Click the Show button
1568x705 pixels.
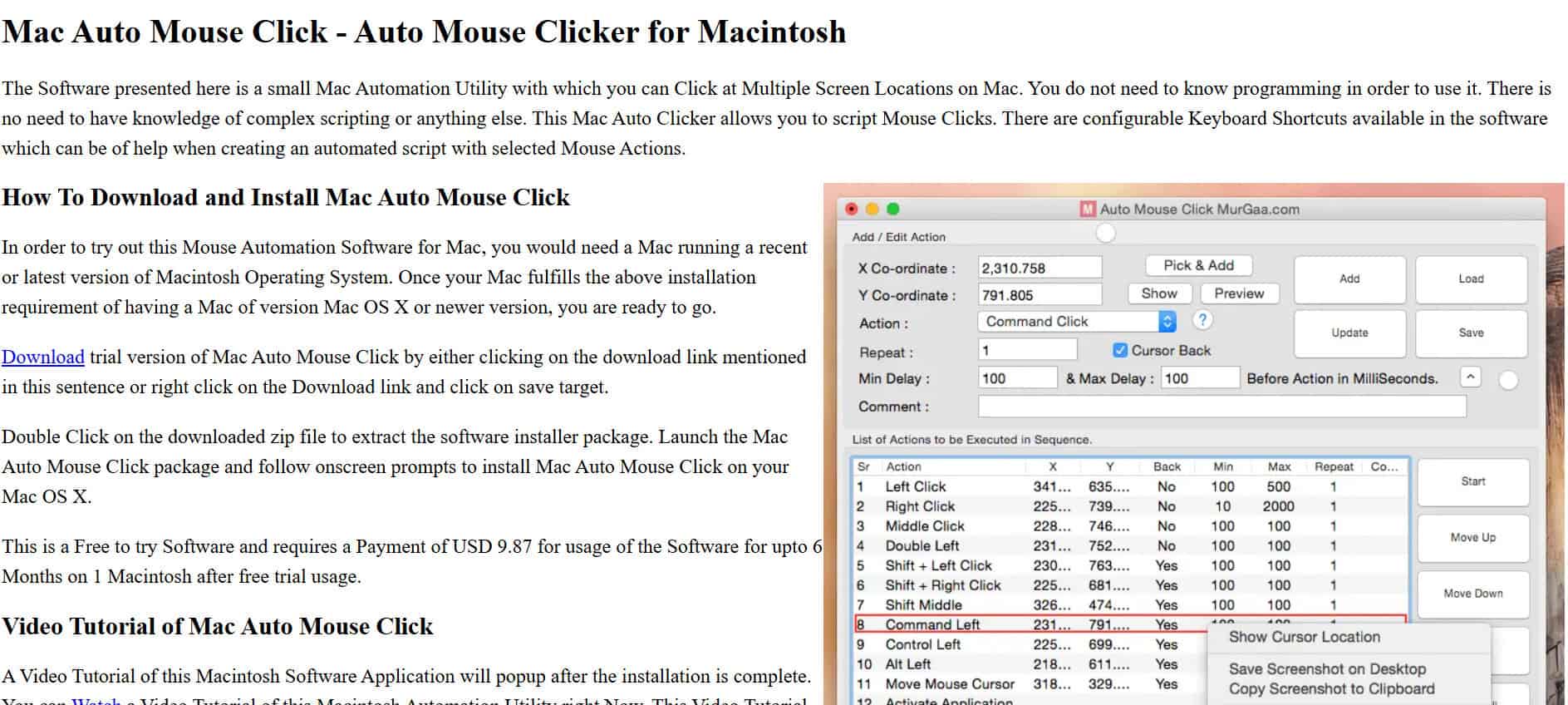[x=1159, y=293]
